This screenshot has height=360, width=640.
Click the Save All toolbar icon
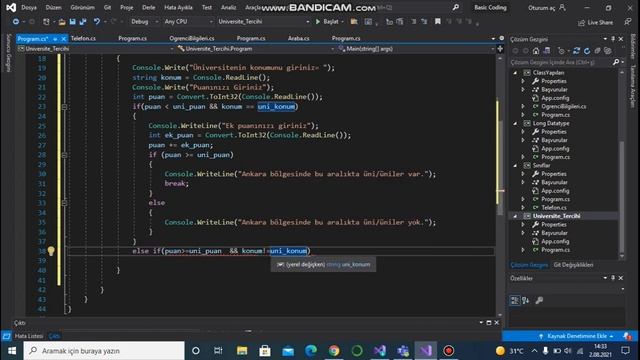pos(83,22)
